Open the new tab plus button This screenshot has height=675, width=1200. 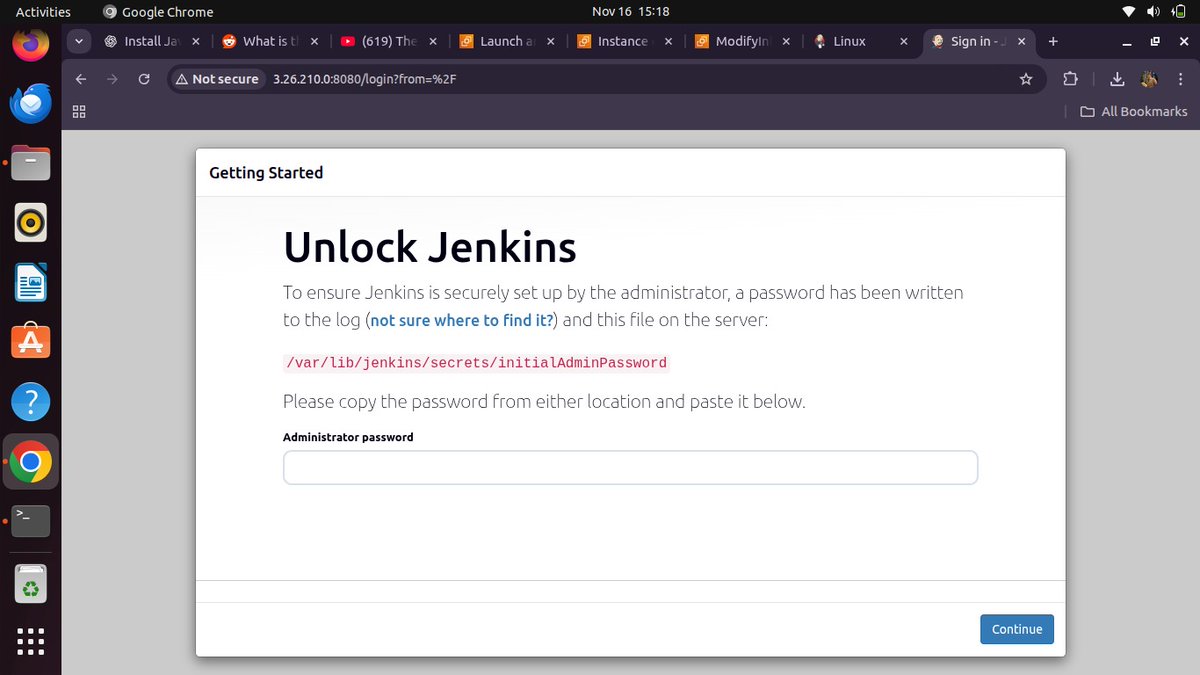[1053, 41]
